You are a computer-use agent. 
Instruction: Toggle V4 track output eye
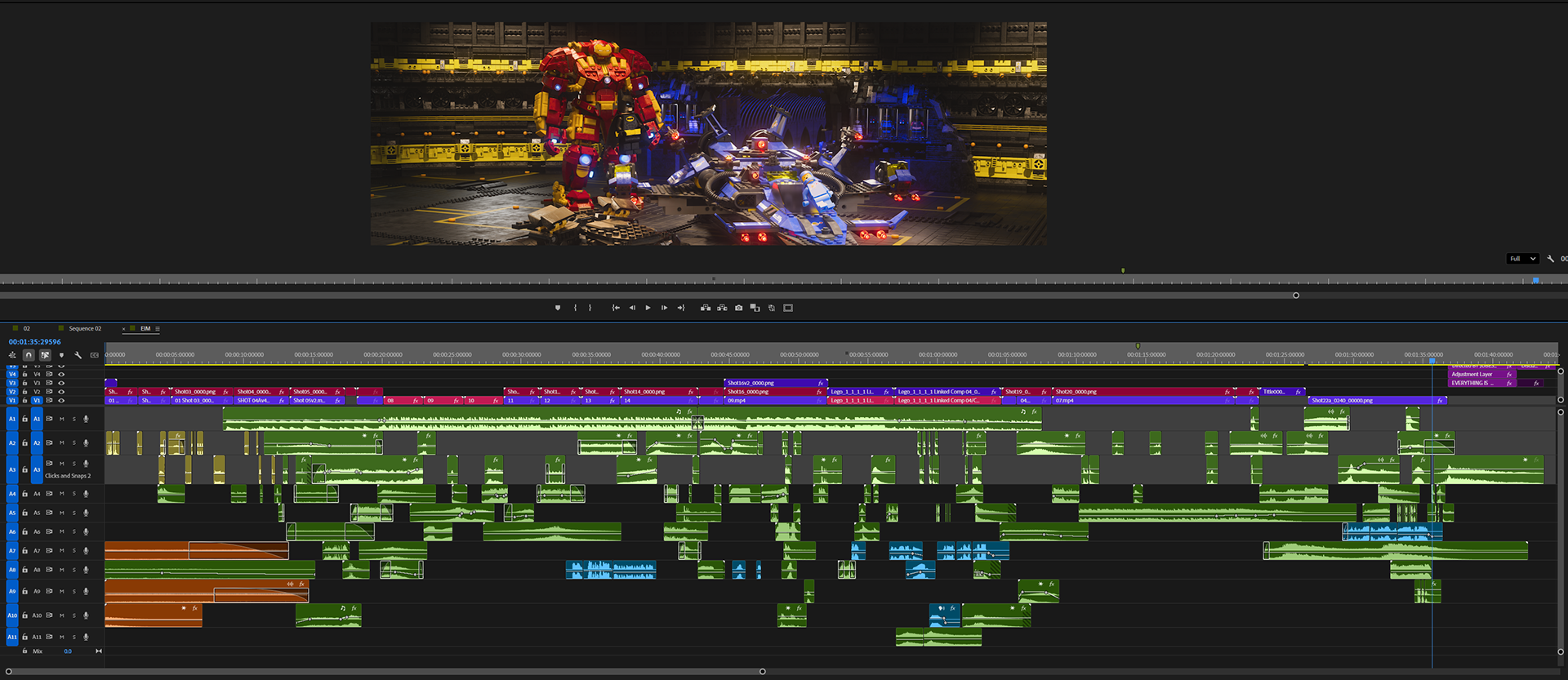(61, 375)
